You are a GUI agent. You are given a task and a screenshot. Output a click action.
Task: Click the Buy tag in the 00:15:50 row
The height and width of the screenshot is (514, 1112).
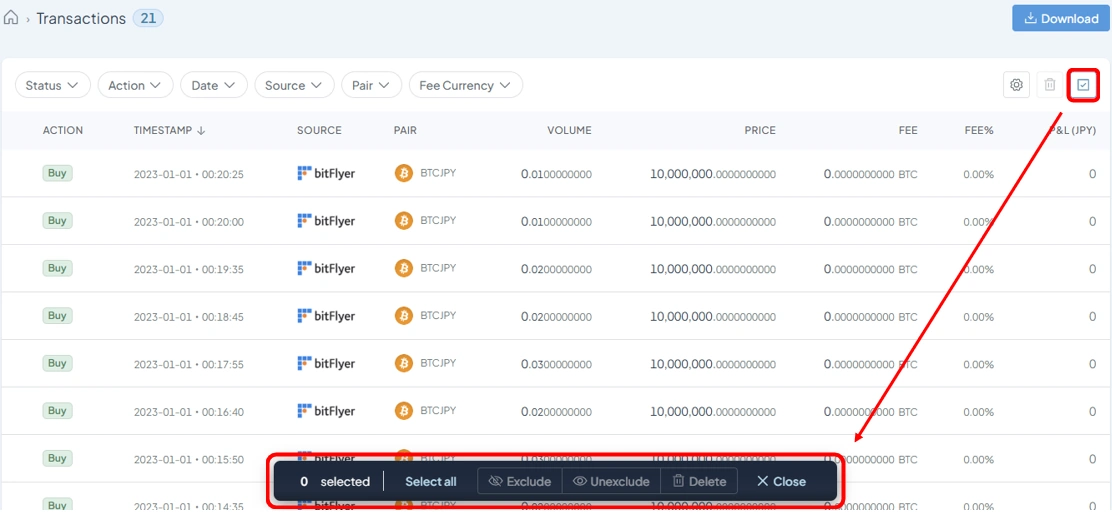pyautogui.click(x=57, y=458)
